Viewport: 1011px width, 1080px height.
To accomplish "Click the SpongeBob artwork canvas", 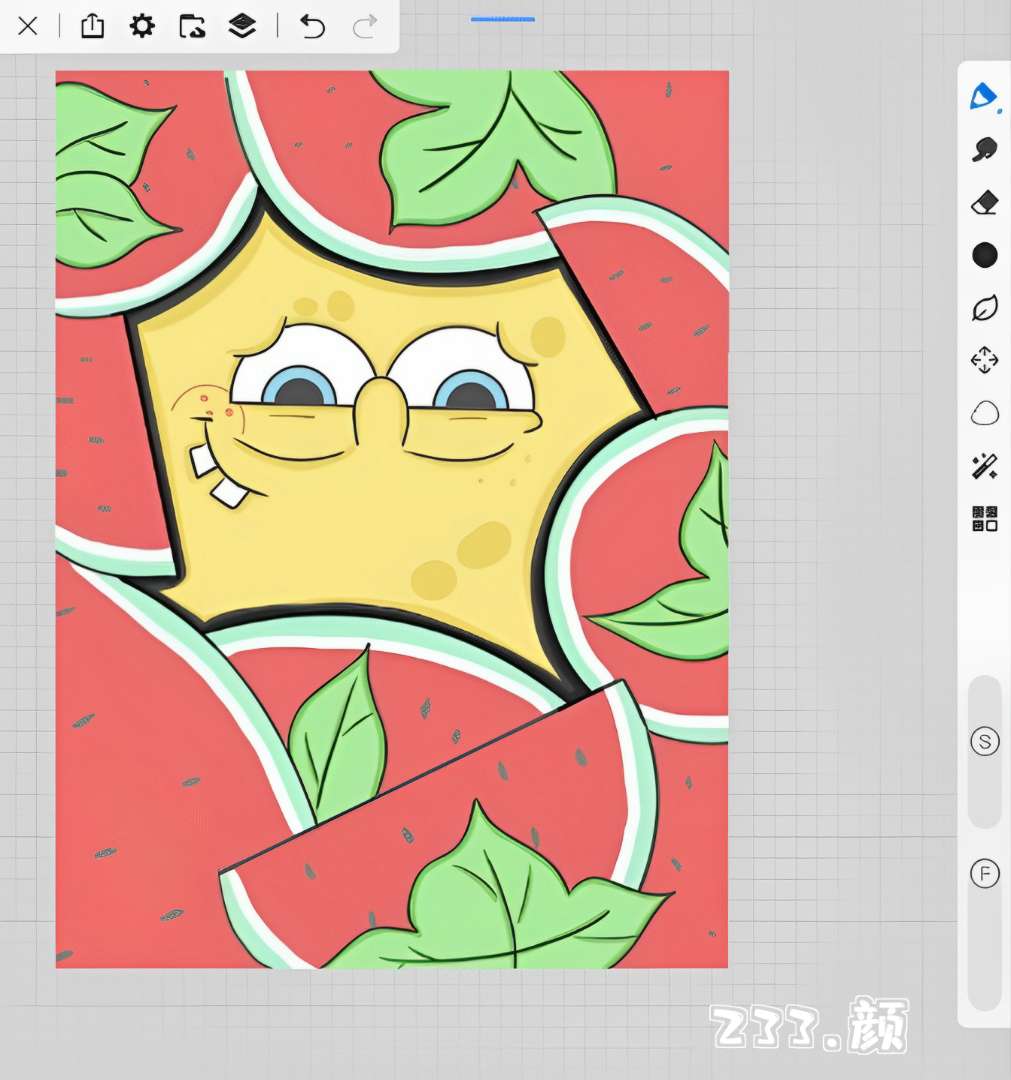I will point(392,519).
